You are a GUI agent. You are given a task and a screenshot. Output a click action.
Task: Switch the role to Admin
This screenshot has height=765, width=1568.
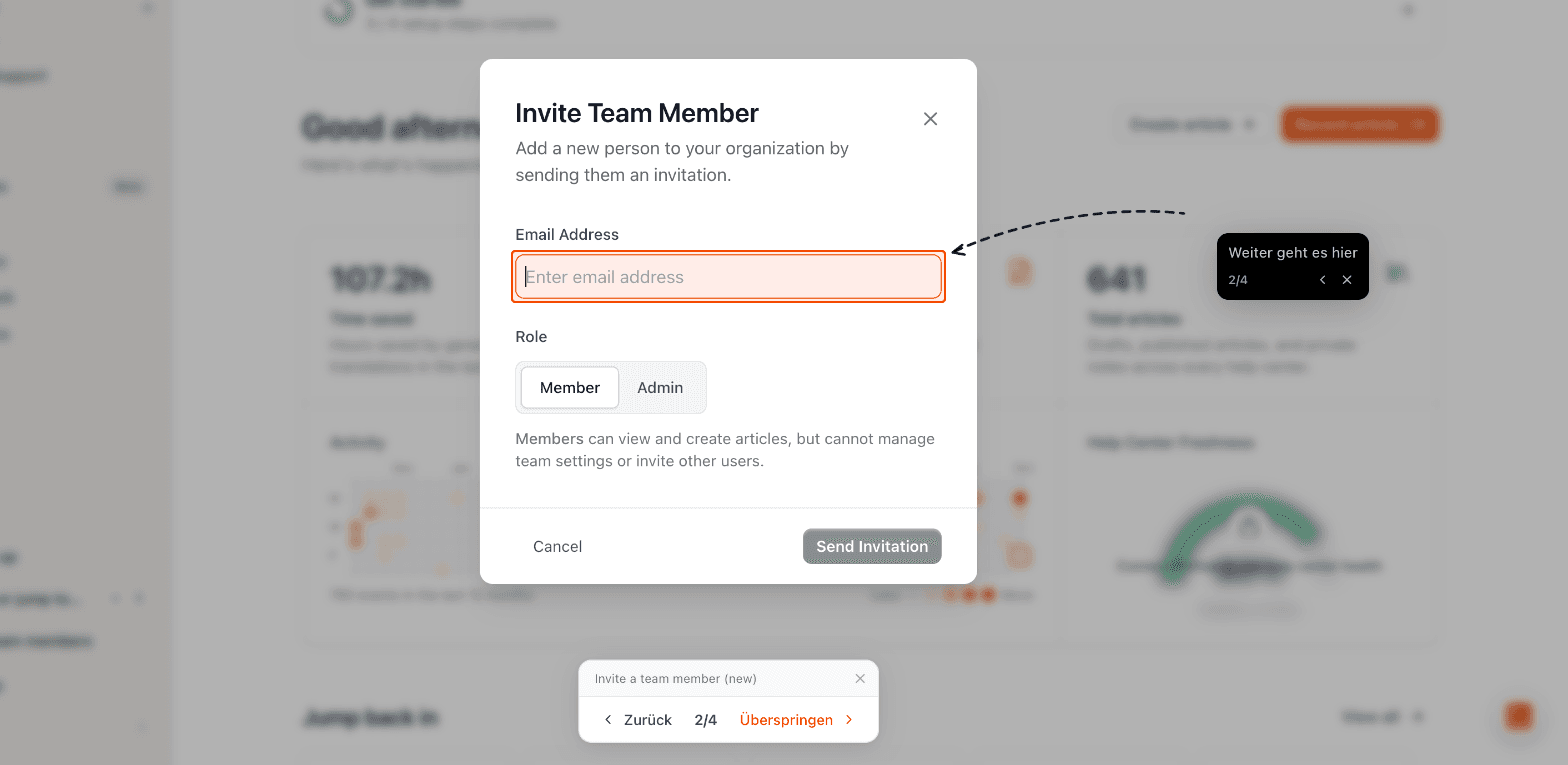pyautogui.click(x=660, y=387)
